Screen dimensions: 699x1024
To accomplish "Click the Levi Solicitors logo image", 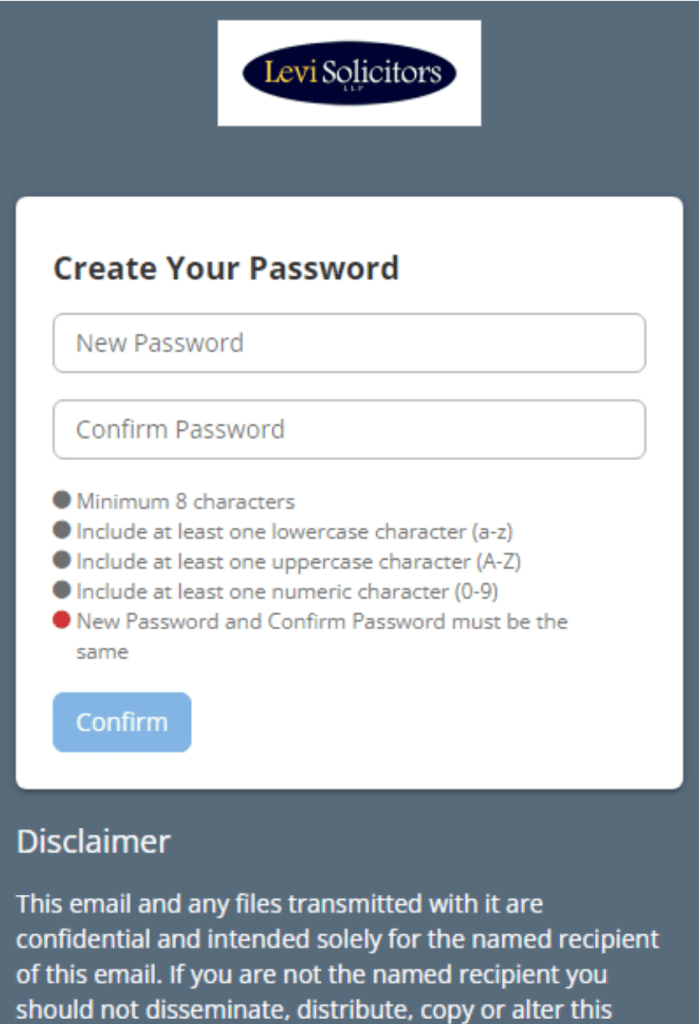I will (x=349, y=73).
